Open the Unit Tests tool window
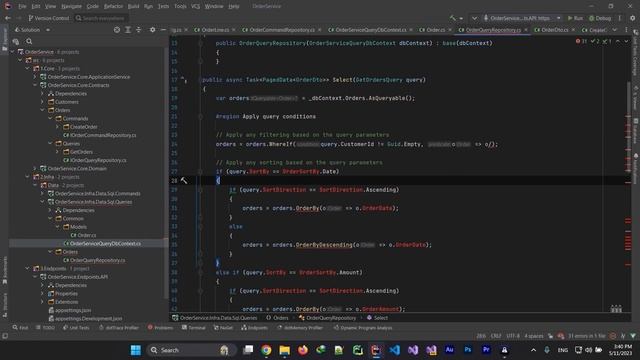The width and height of the screenshot is (640, 360). coord(76,327)
